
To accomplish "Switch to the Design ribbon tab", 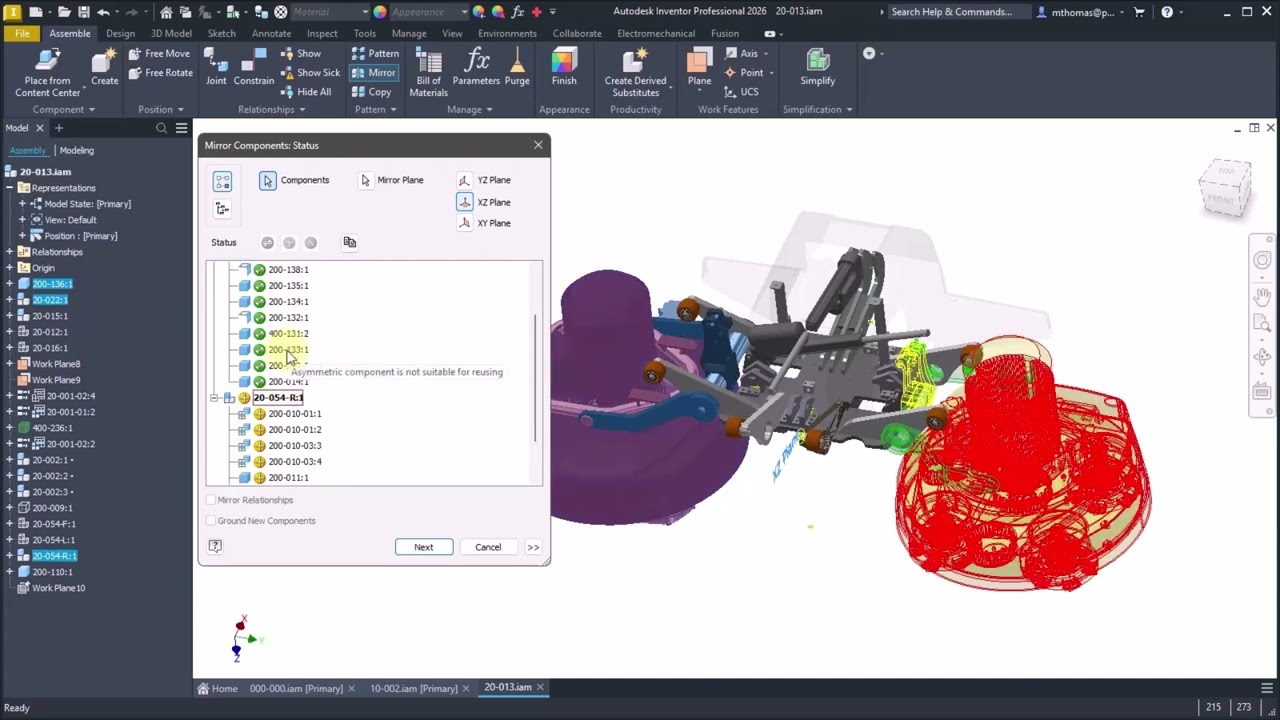I will 120,33.
